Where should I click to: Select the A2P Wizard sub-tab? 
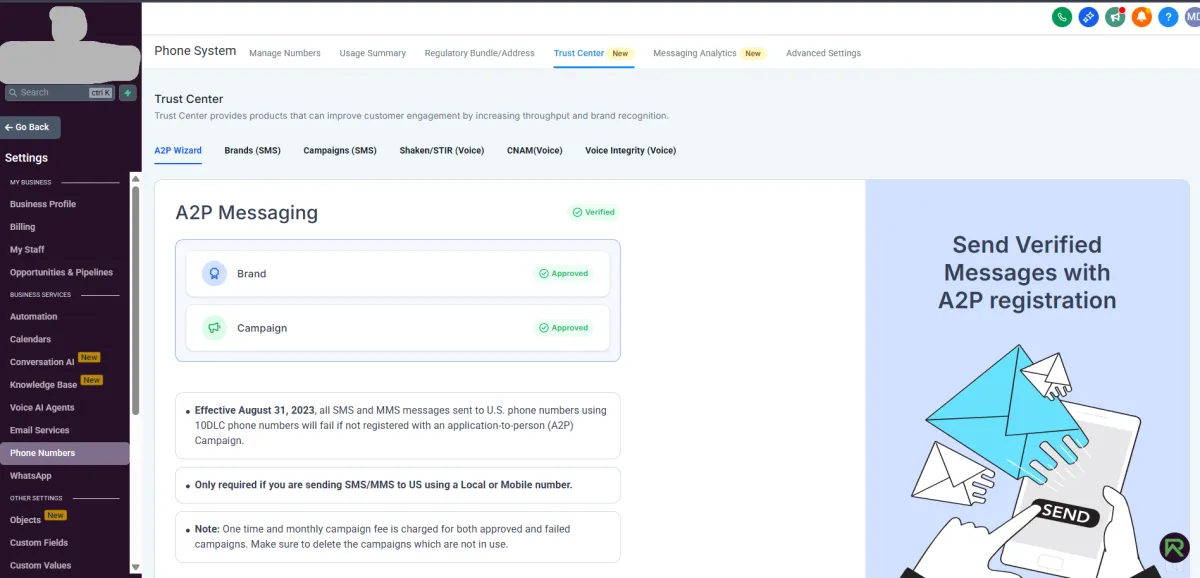tap(178, 150)
